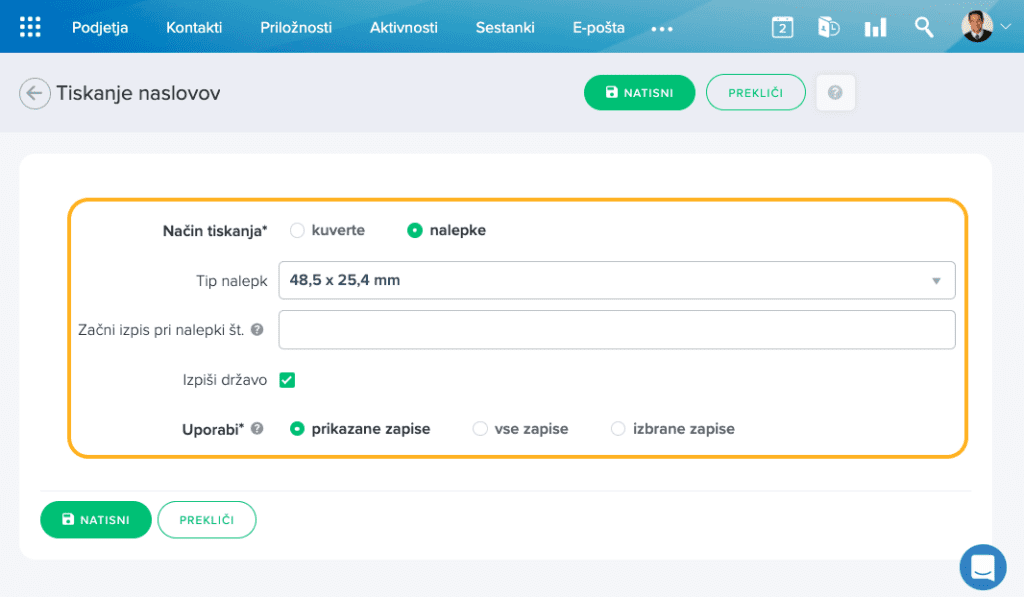This screenshot has height=597, width=1024.
Task: Click help icon next to Uporabi label
Action: tap(257, 429)
